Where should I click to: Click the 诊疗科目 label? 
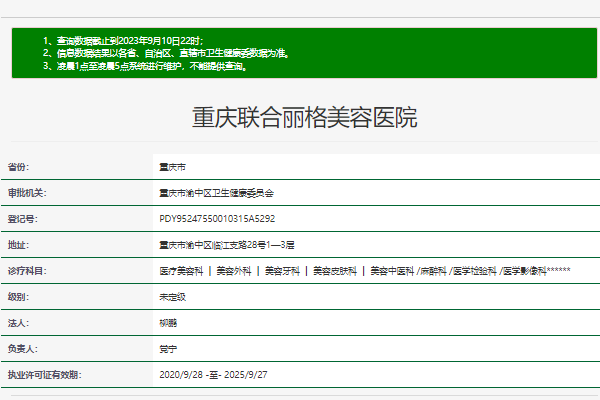(27, 271)
